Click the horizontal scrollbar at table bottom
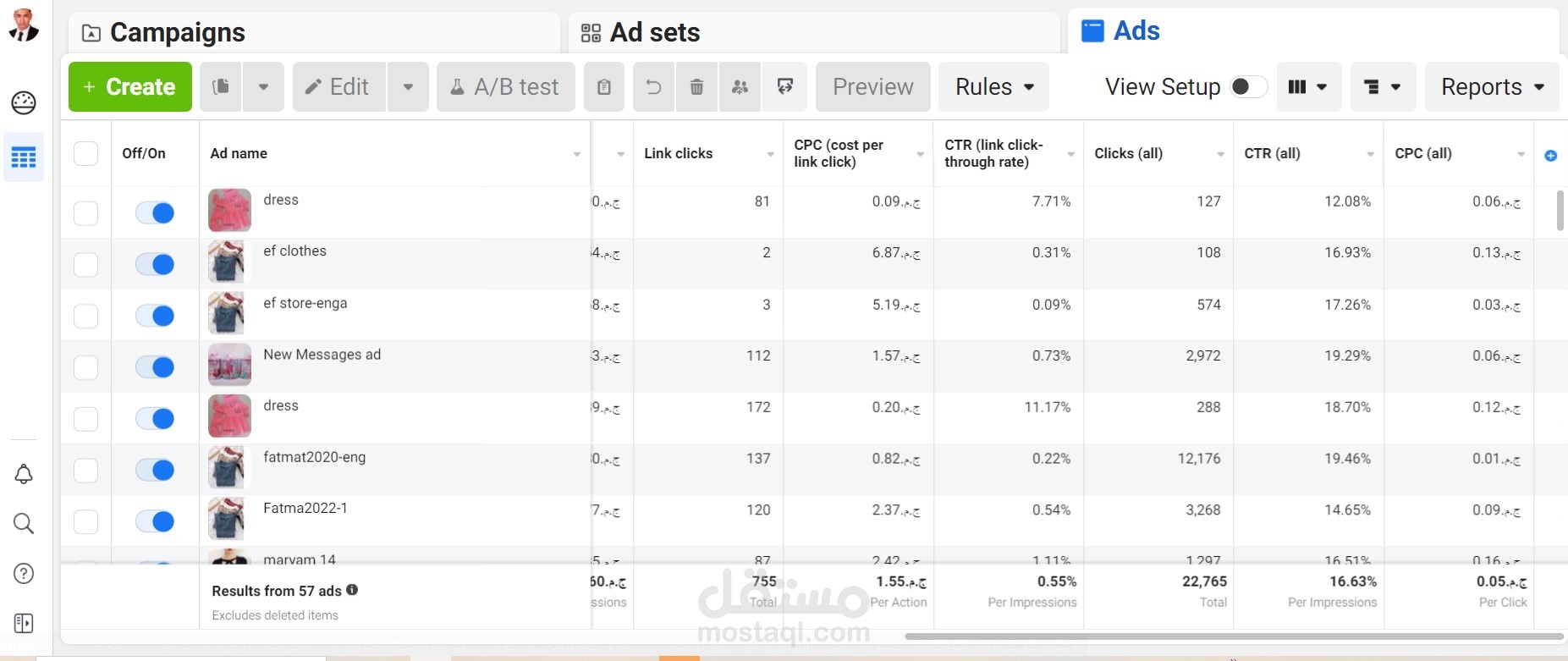Screen dimensions: 1568x661 [x=1234, y=636]
